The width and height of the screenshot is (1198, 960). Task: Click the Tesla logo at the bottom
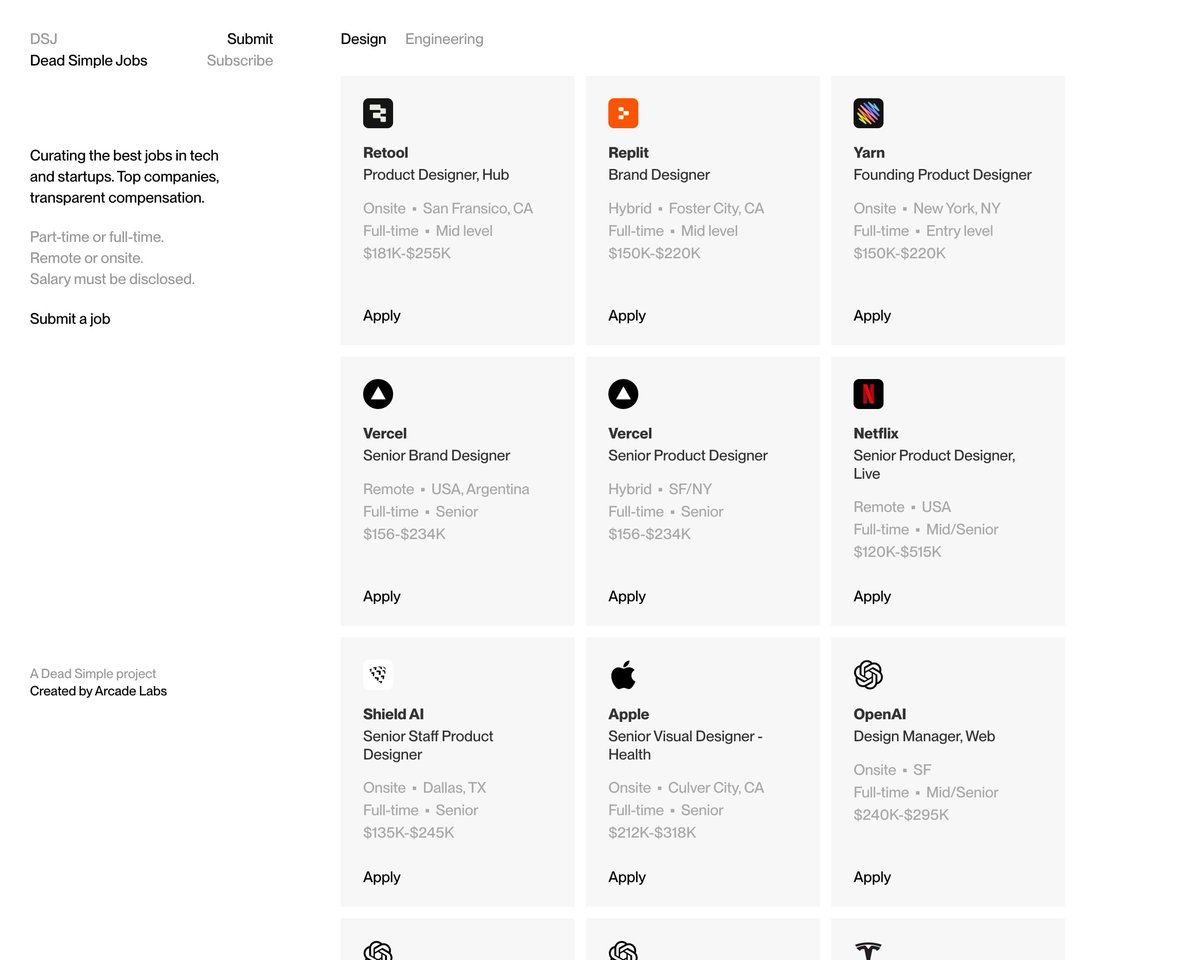(868, 950)
